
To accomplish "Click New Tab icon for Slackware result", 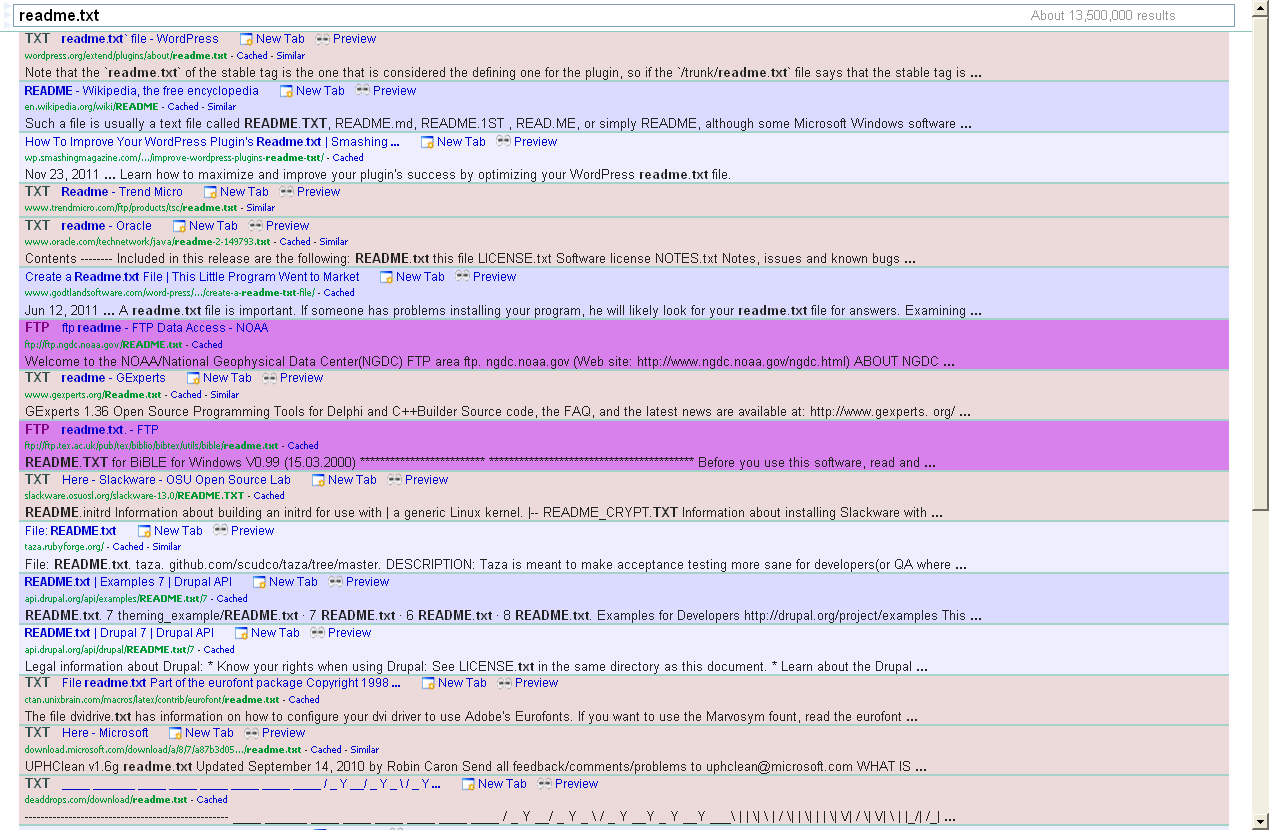I will (318, 480).
